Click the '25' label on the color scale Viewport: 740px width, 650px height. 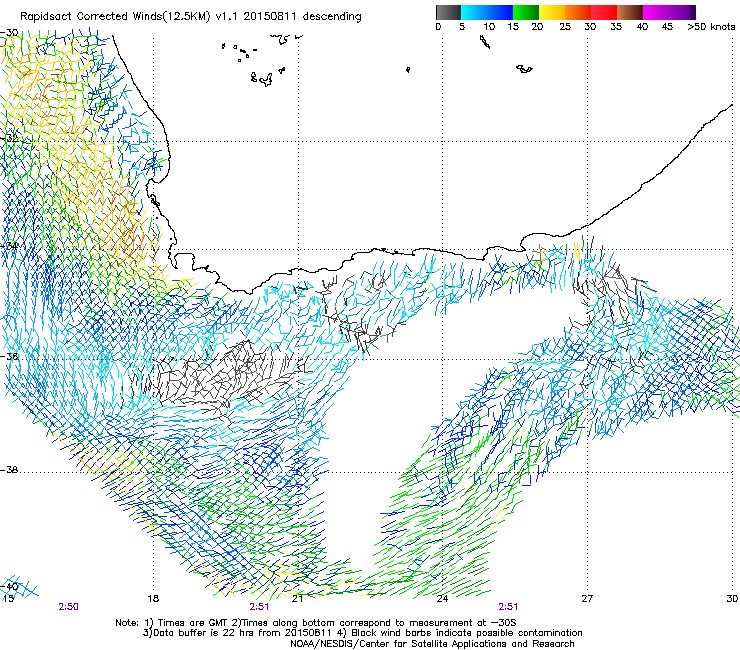565,27
